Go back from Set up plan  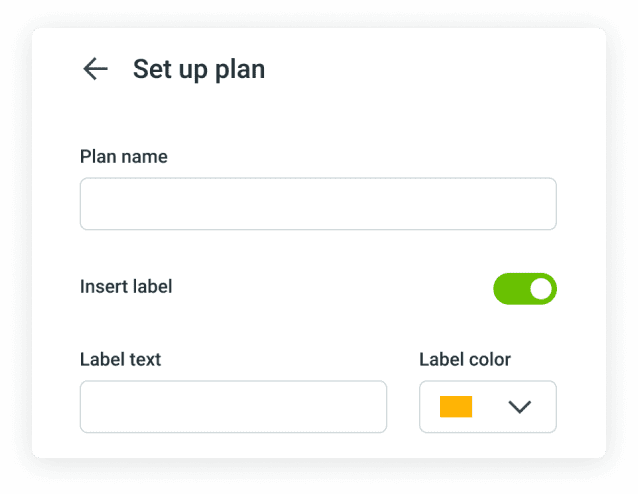point(95,69)
